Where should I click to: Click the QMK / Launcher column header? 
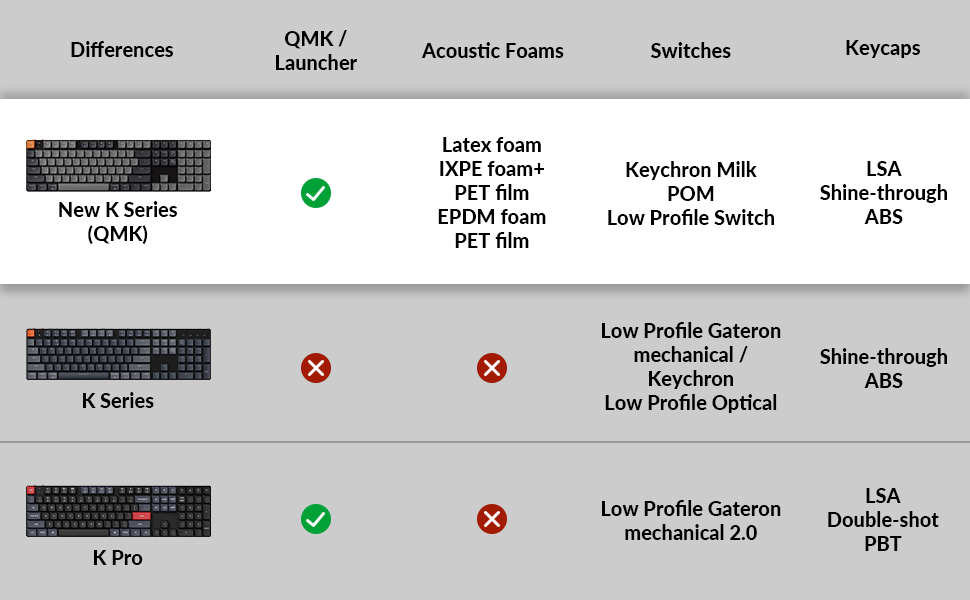pyautogui.click(x=315, y=51)
